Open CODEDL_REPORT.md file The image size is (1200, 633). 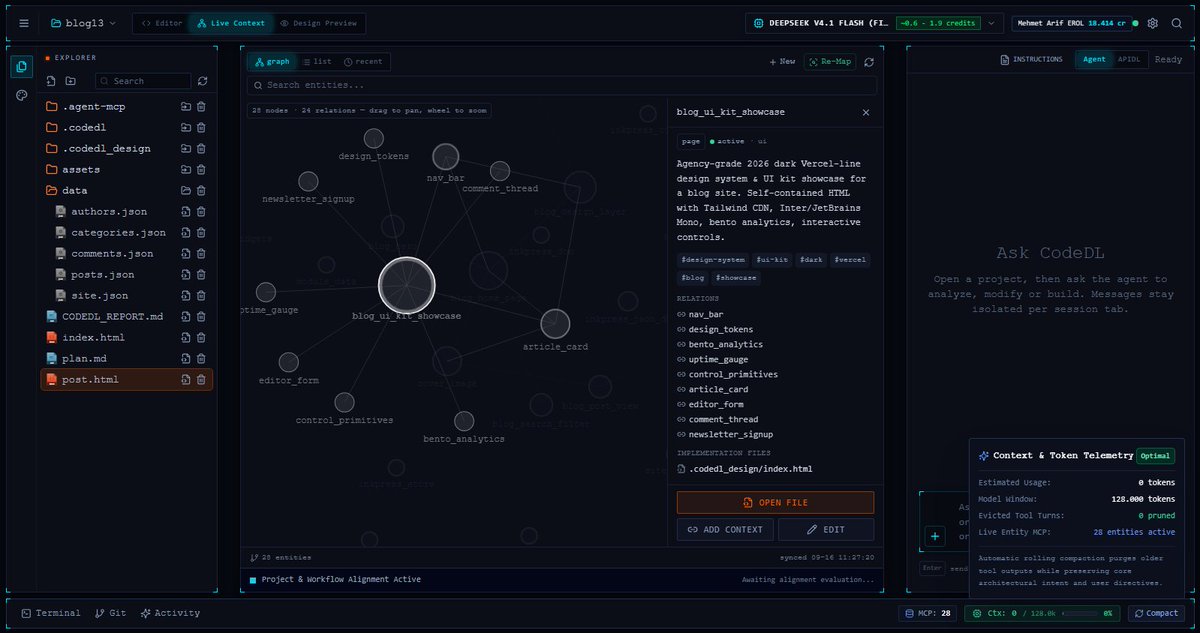(x=112, y=316)
